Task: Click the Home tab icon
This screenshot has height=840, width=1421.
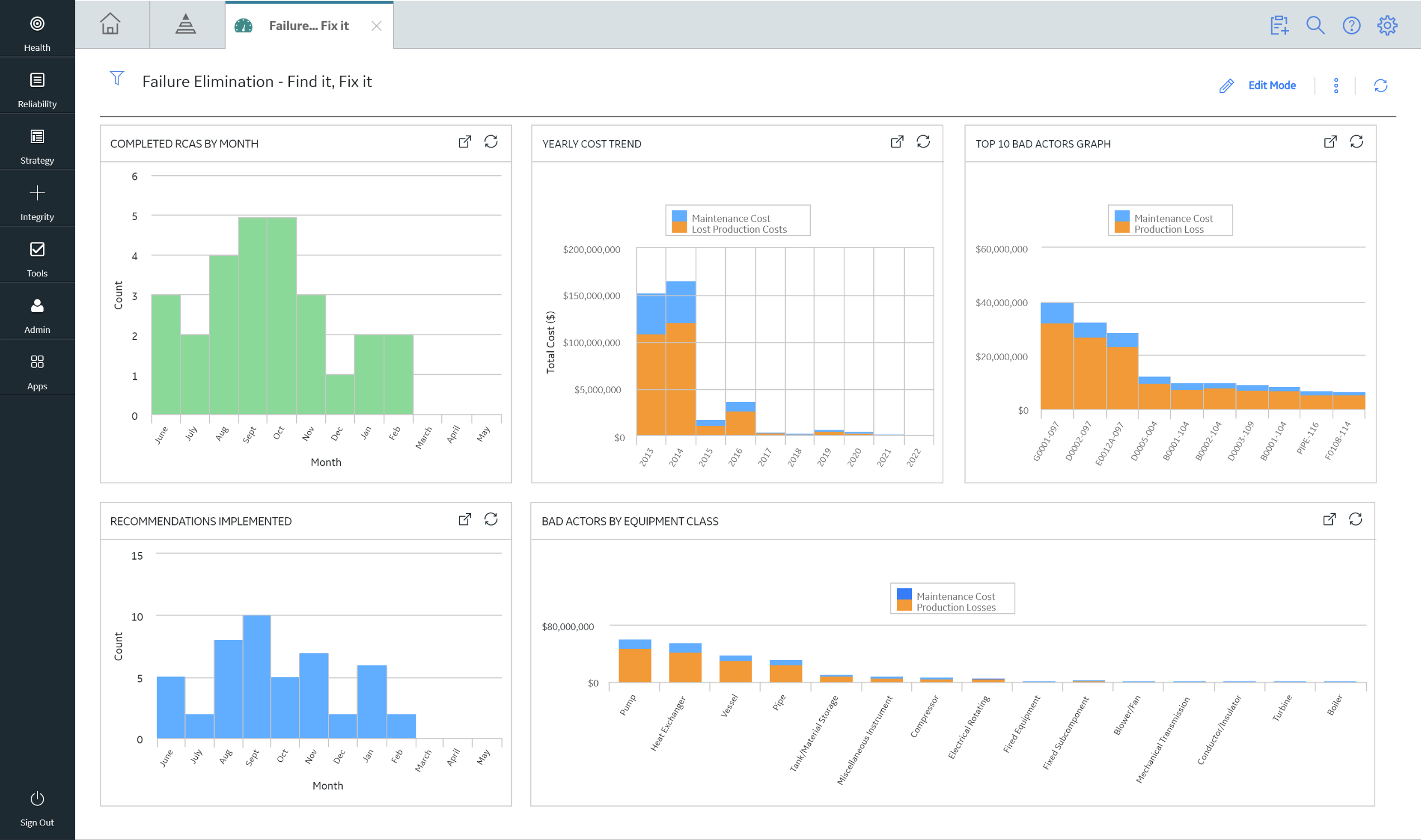Action: [x=110, y=25]
